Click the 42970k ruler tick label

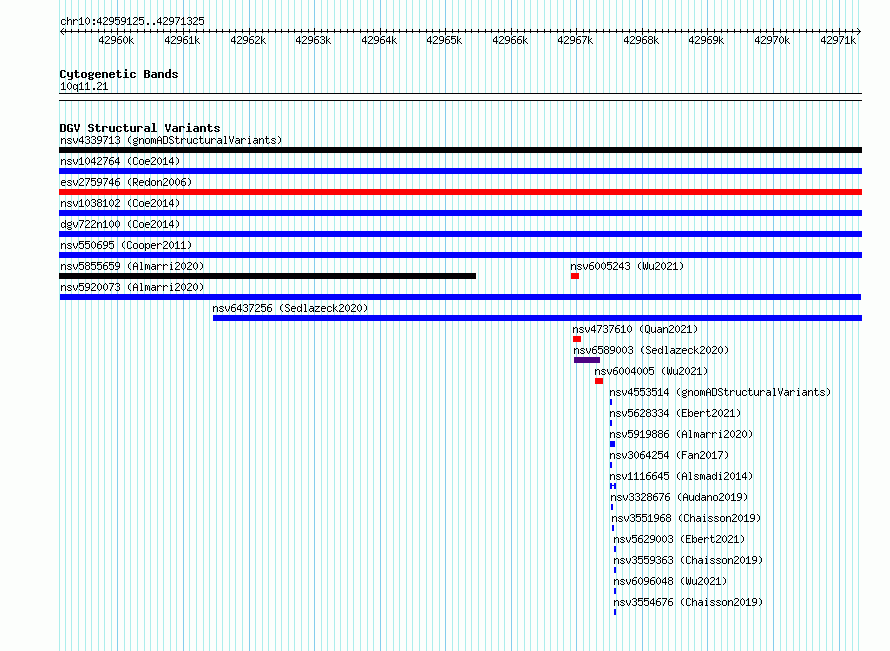(773, 40)
